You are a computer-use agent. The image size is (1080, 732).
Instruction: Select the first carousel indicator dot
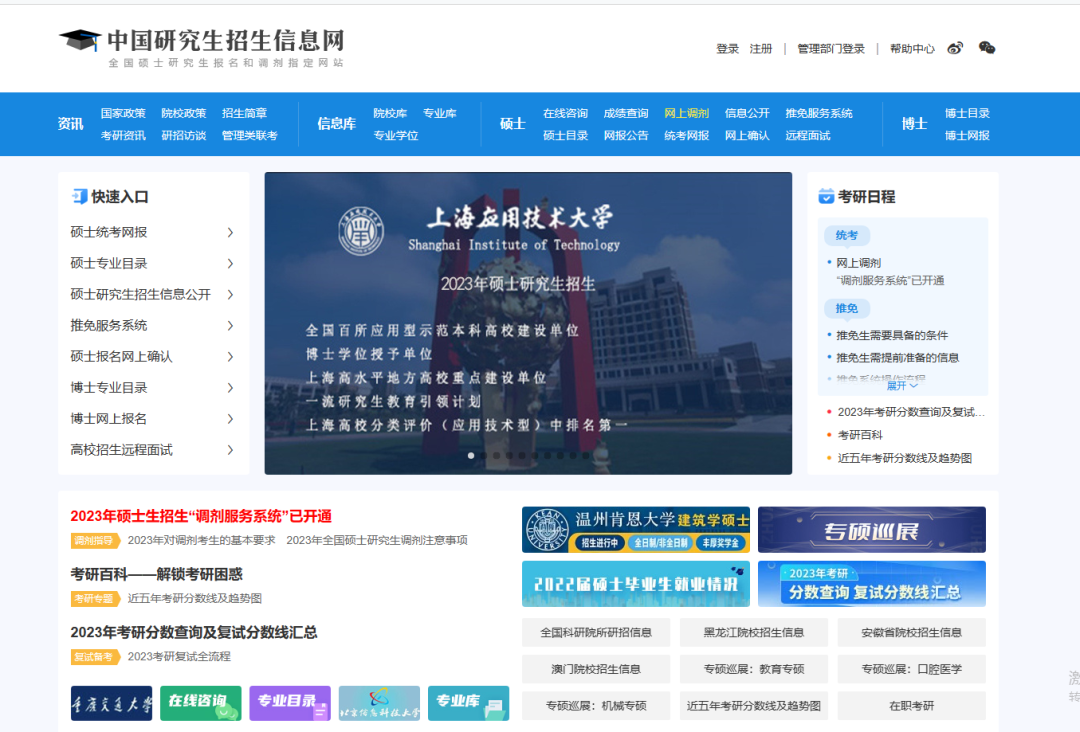pyautogui.click(x=471, y=455)
